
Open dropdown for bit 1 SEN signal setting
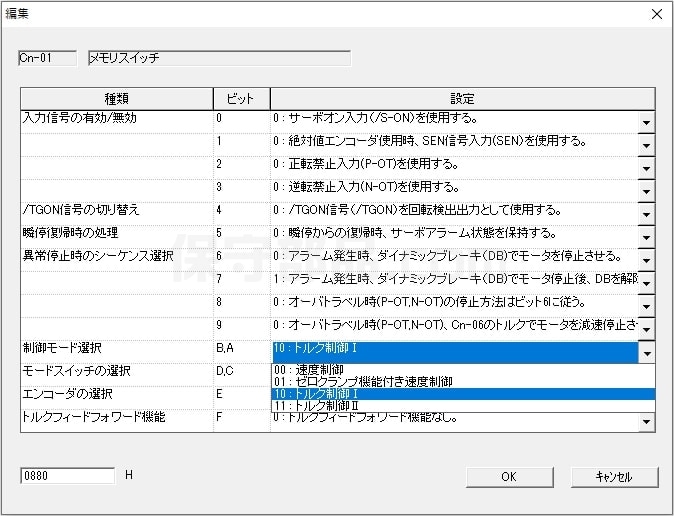646,145
